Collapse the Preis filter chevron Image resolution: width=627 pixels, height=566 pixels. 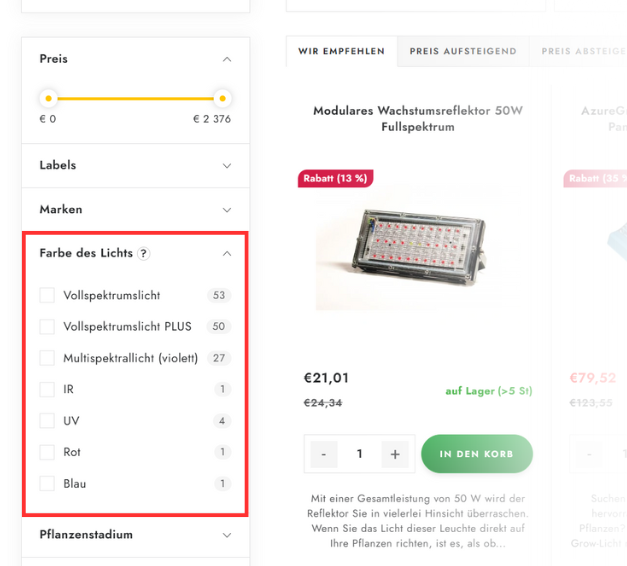tap(227, 59)
